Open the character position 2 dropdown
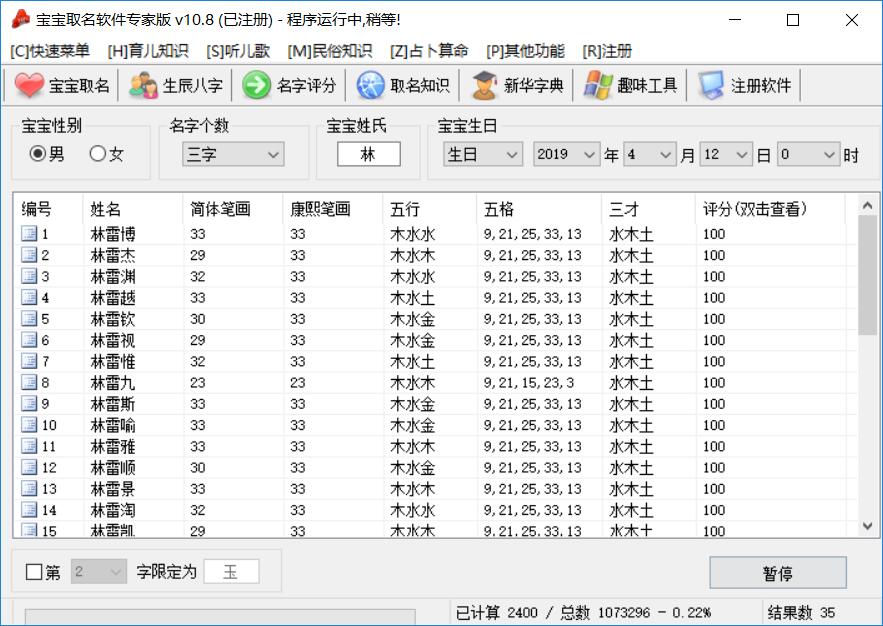 tap(99, 572)
